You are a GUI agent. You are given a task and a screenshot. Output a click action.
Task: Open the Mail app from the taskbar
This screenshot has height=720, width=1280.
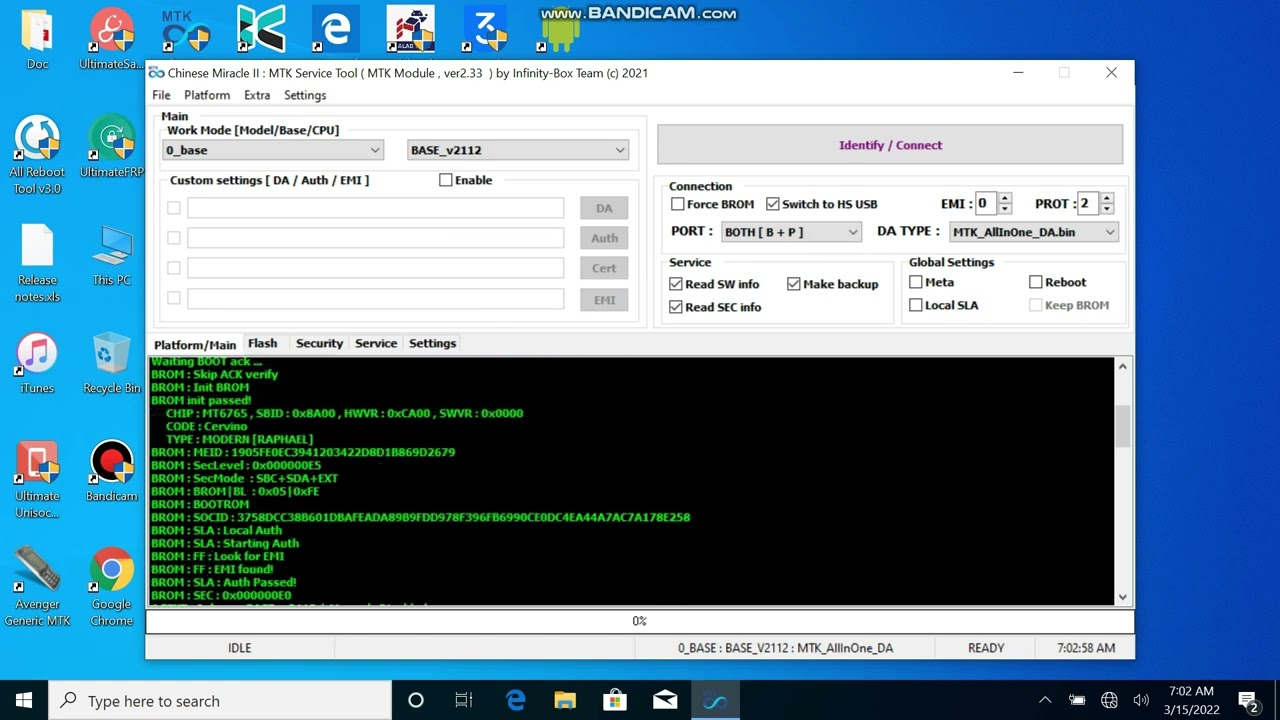[665, 701]
